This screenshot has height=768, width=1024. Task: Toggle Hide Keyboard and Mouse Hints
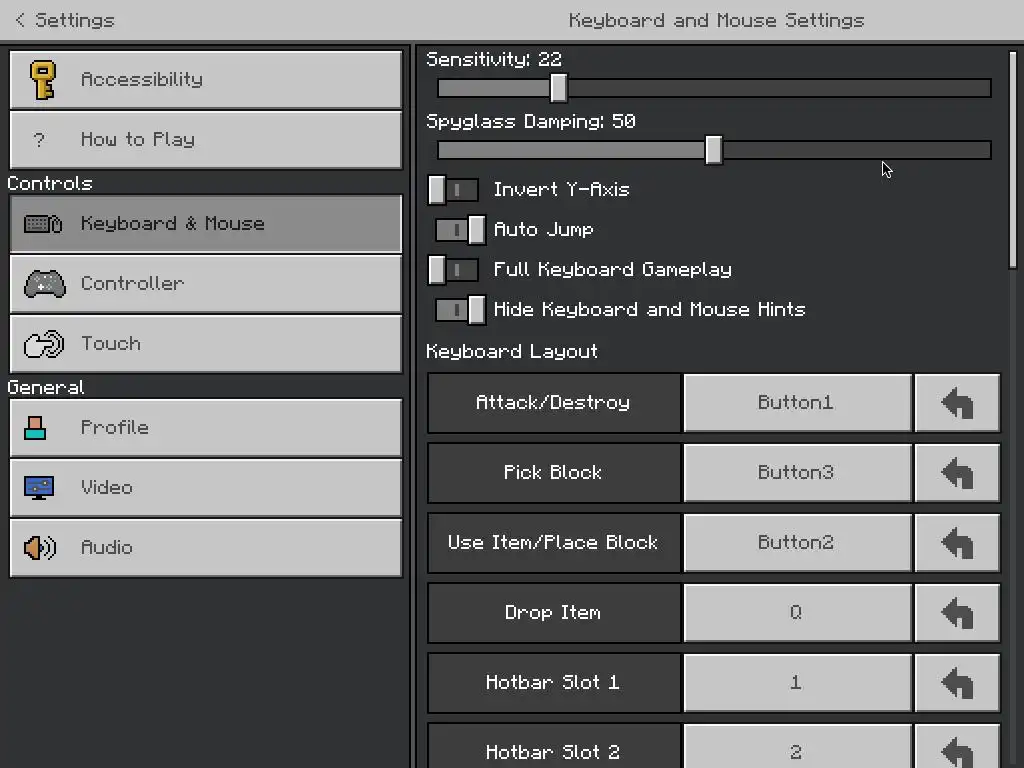coord(460,310)
